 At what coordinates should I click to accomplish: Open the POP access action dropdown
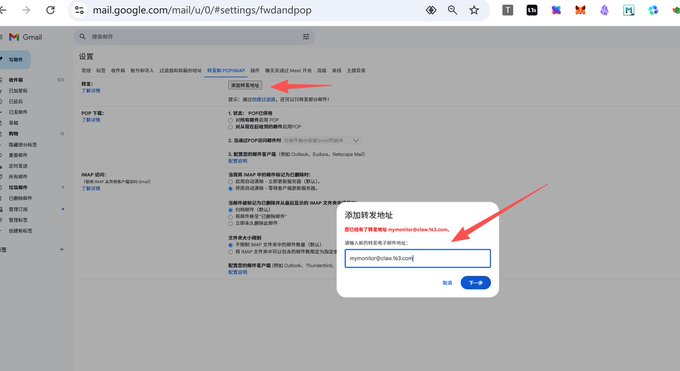coord(322,141)
